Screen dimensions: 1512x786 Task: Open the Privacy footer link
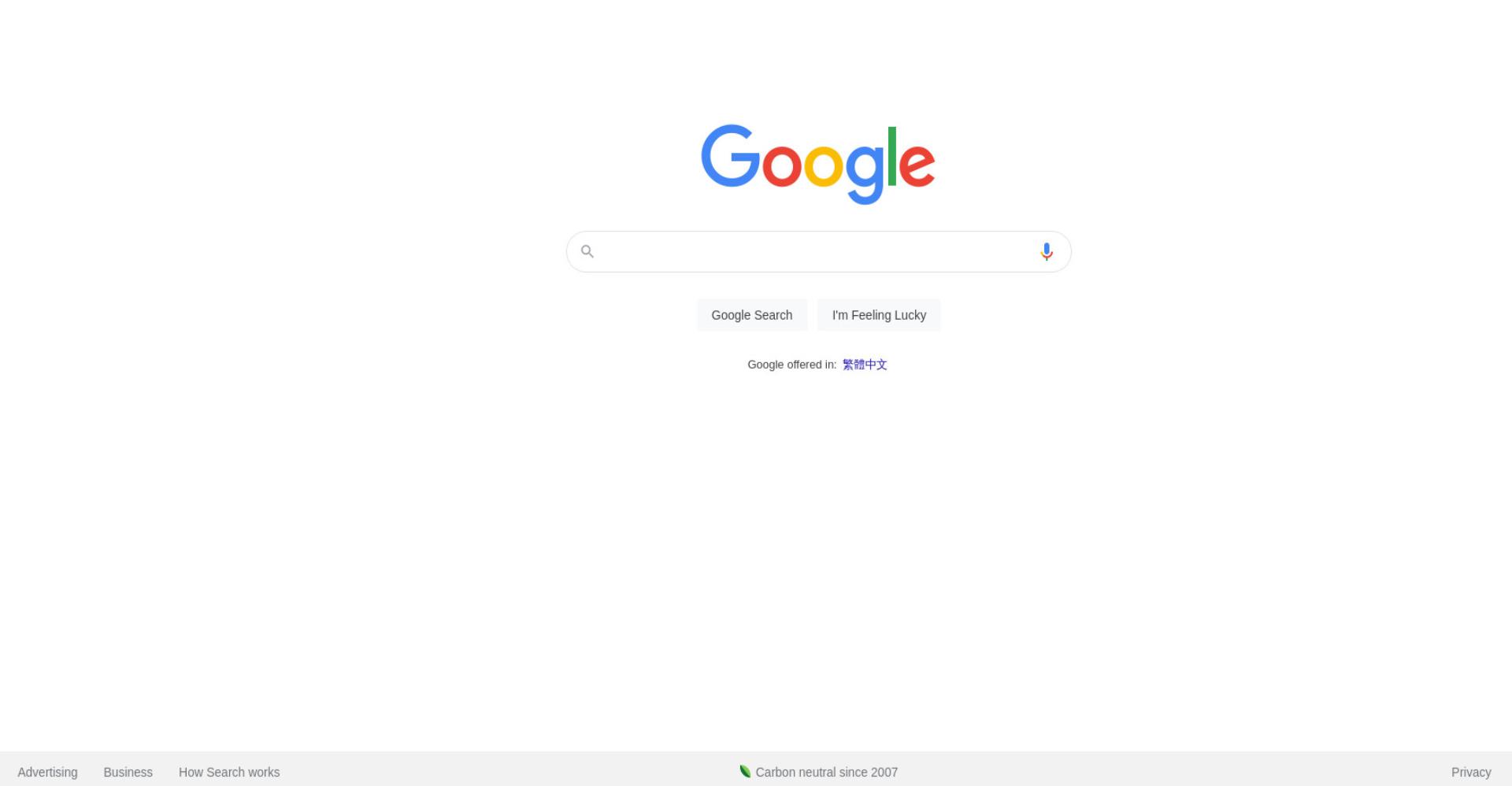pyautogui.click(x=1471, y=772)
